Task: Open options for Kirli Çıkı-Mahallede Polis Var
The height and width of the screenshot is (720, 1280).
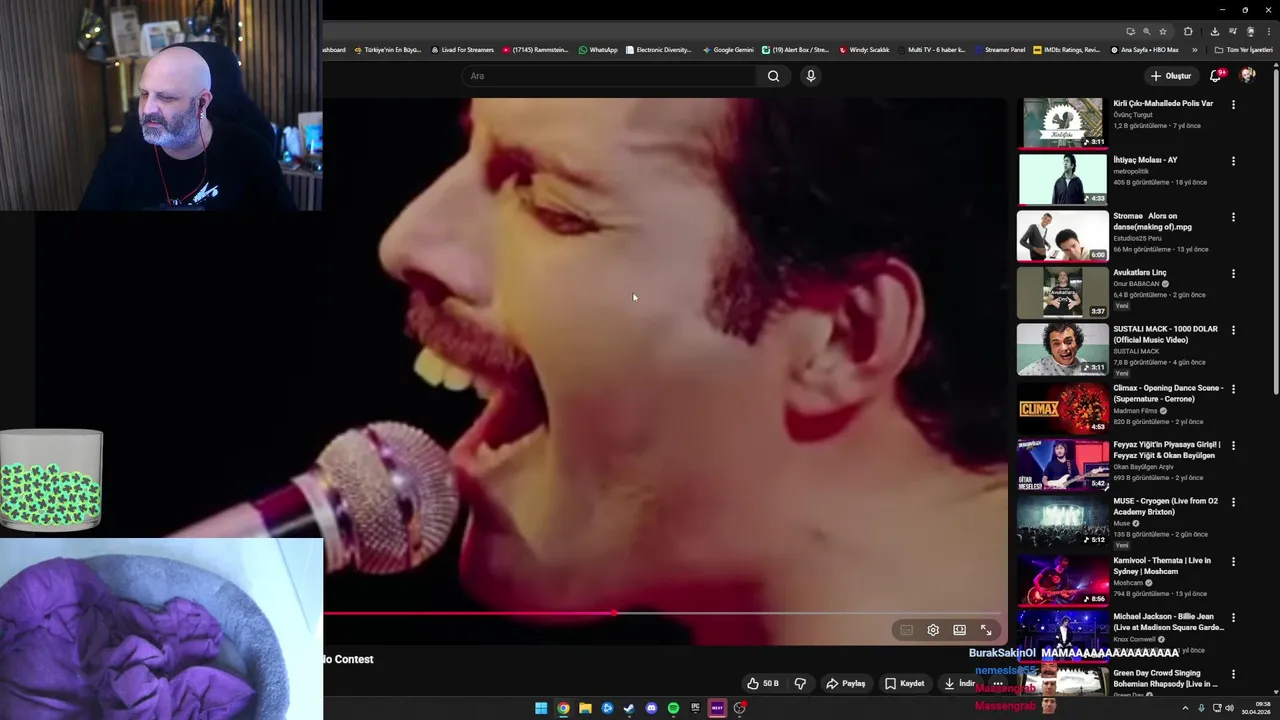Action: pos(1233,104)
